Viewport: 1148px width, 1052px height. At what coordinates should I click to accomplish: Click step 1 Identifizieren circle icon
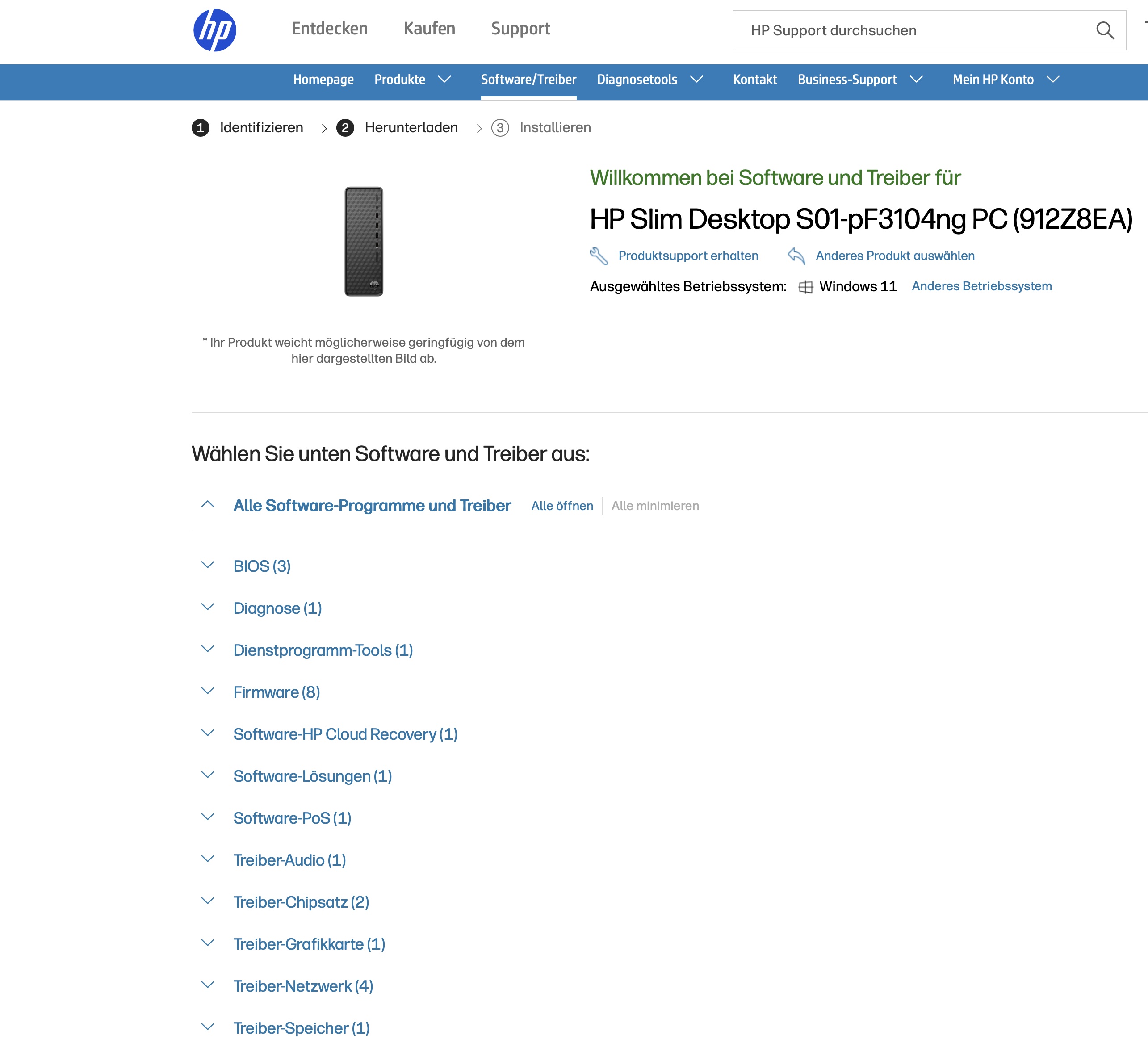click(201, 128)
